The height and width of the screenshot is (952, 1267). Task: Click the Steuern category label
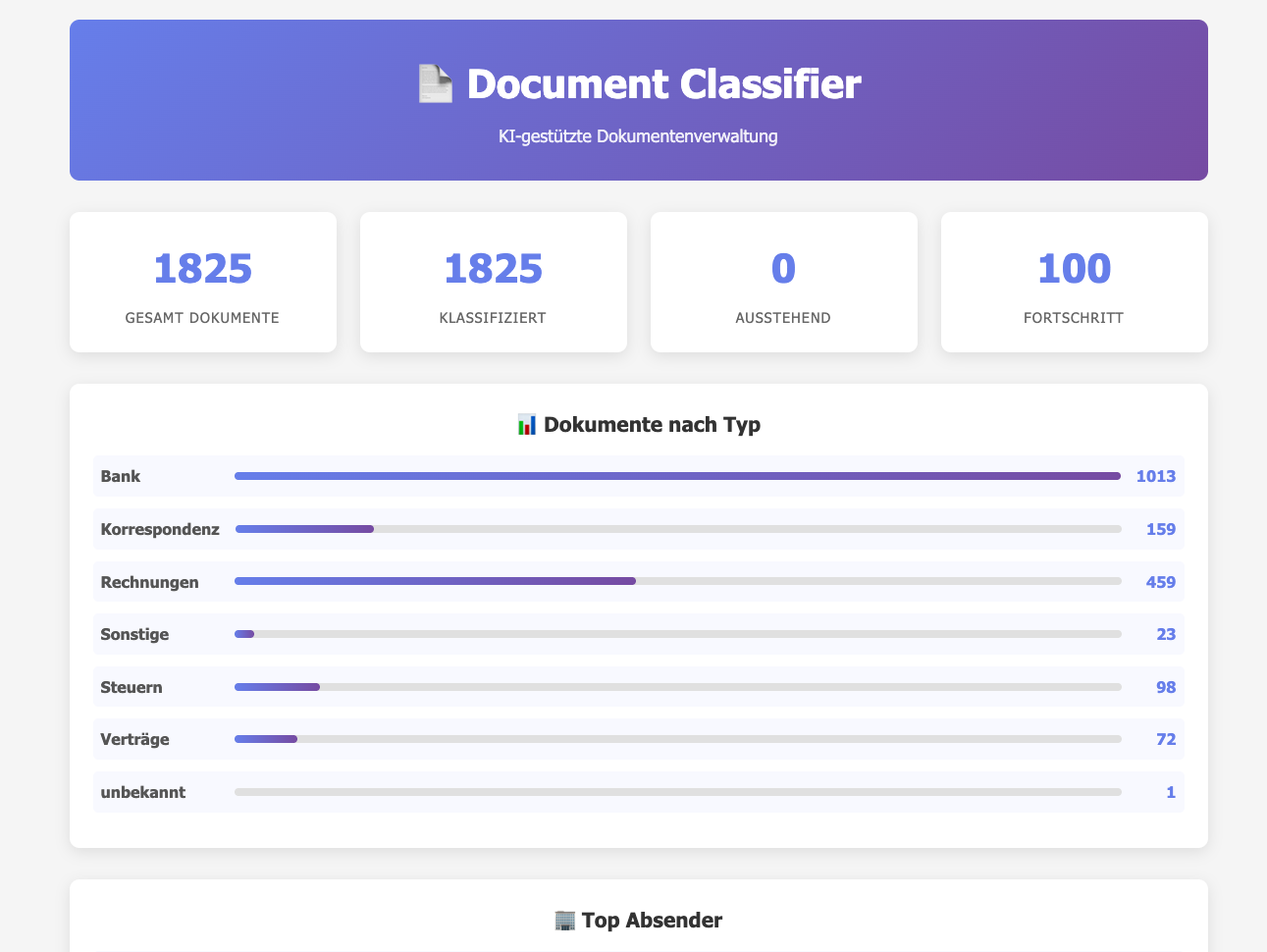point(132,687)
